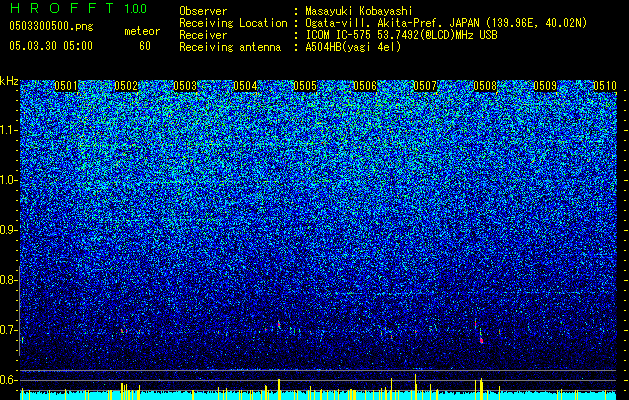Click the 1.0 frequency axis label
629x400 pixels.
pyautogui.click(x=9, y=180)
